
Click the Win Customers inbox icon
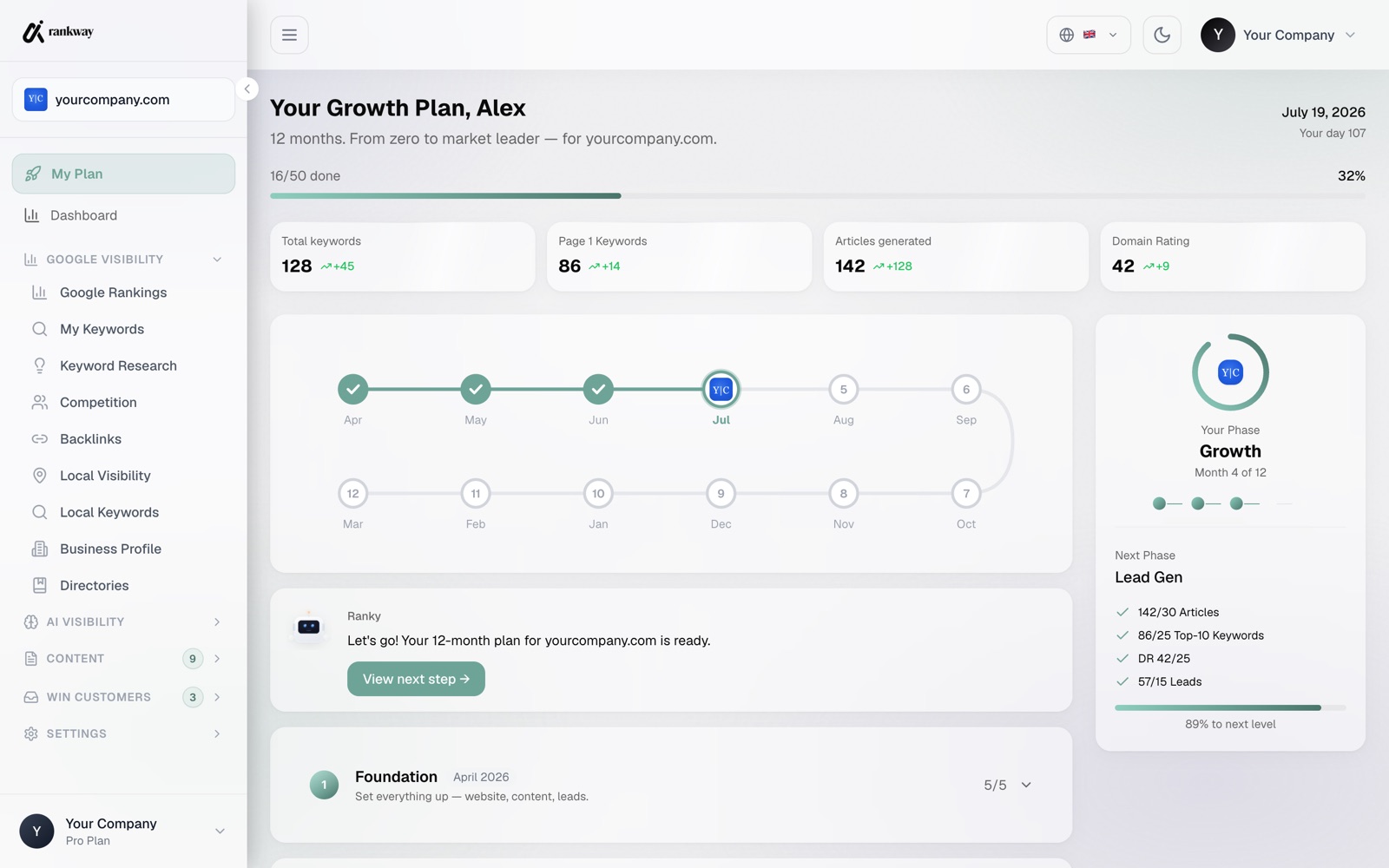[x=31, y=697]
